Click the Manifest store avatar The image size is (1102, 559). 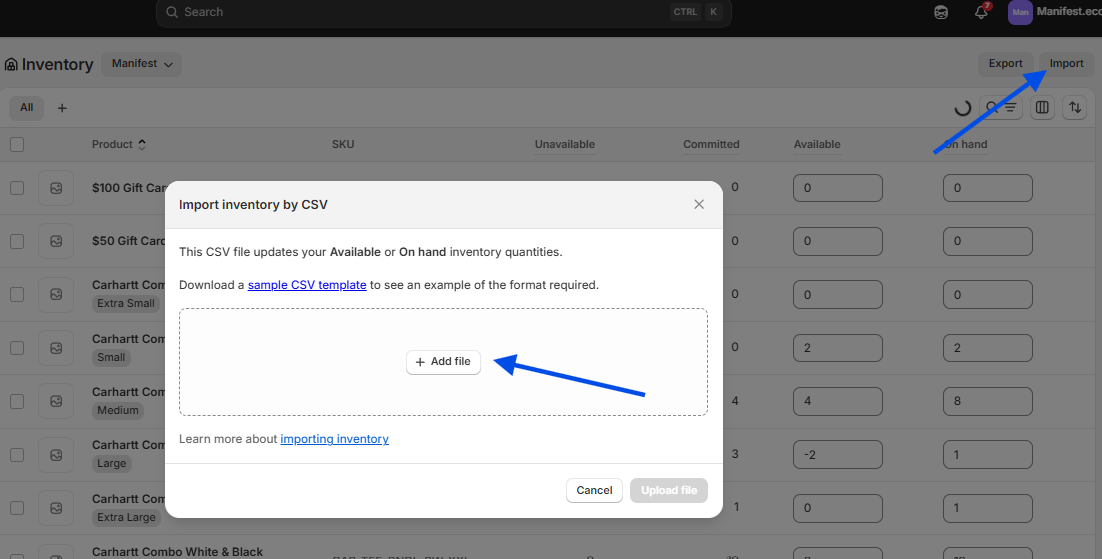tap(1020, 12)
